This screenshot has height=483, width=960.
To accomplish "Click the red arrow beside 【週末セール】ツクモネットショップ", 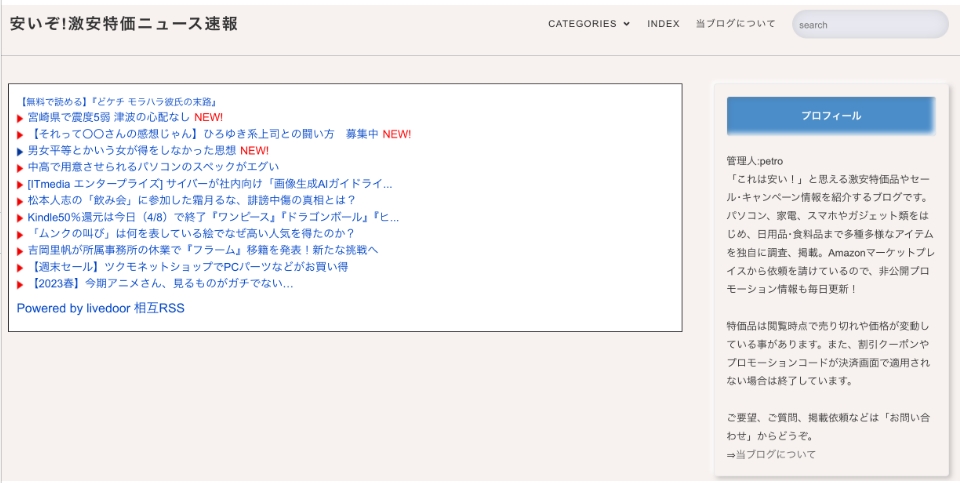I will 20,268.
